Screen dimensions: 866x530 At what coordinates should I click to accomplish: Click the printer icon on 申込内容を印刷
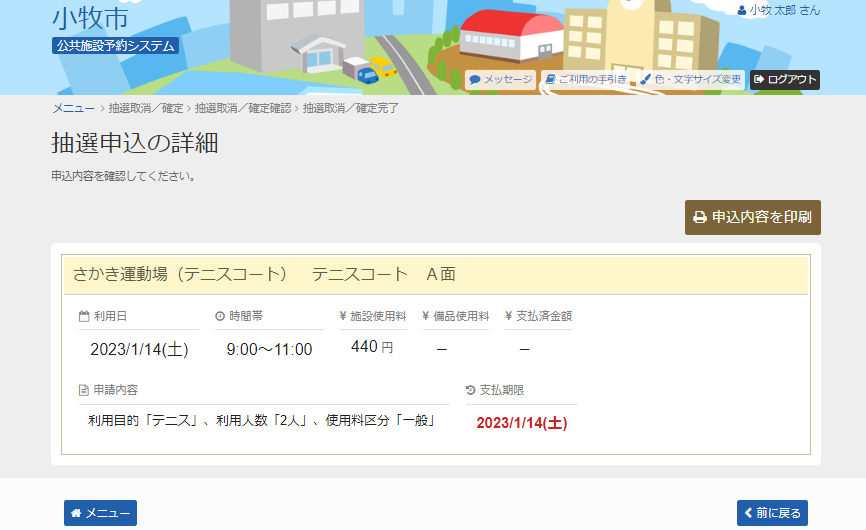[x=700, y=217]
